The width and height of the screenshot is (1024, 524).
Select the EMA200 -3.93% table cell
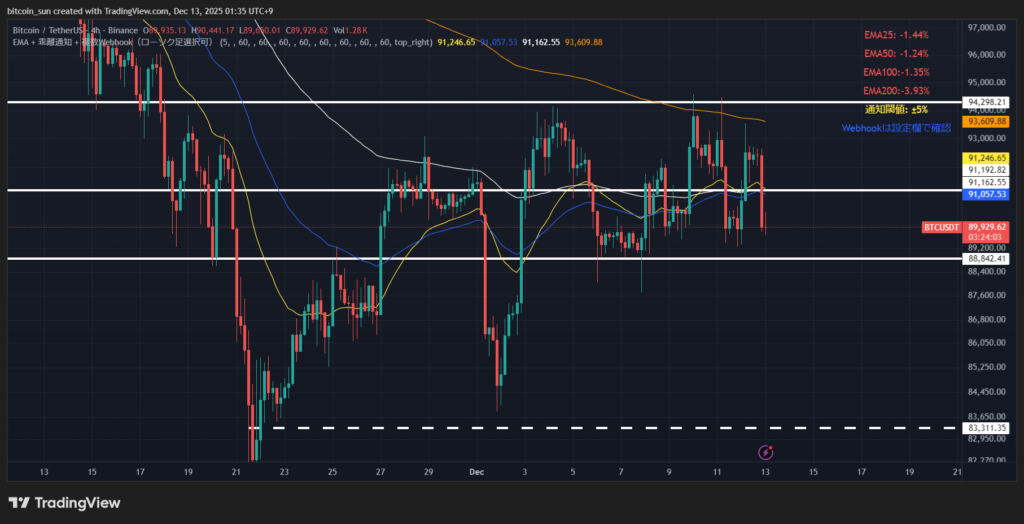pyautogui.click(x=897, y=91)
